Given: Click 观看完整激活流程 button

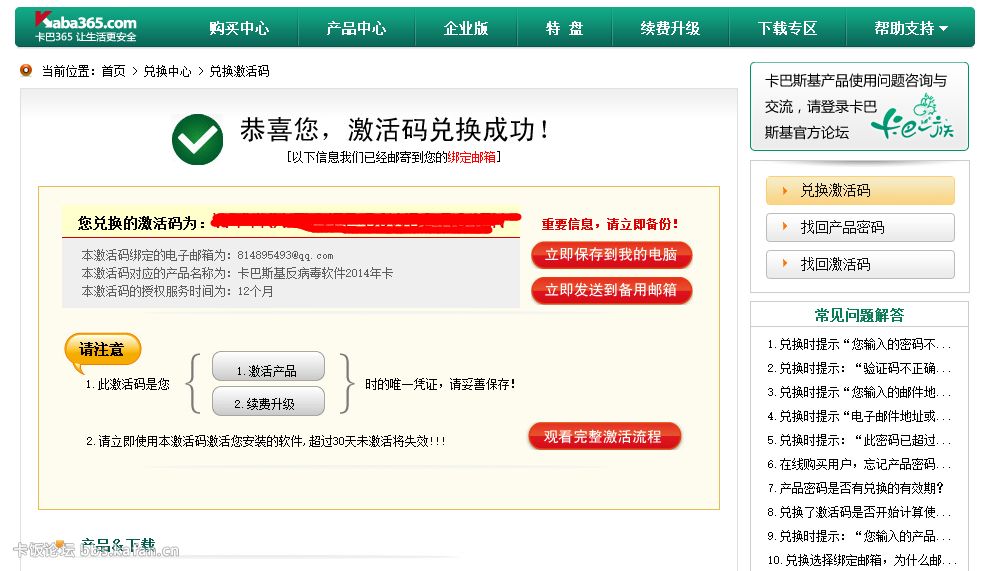Looking at the screenshot, I should coord(604,436).
